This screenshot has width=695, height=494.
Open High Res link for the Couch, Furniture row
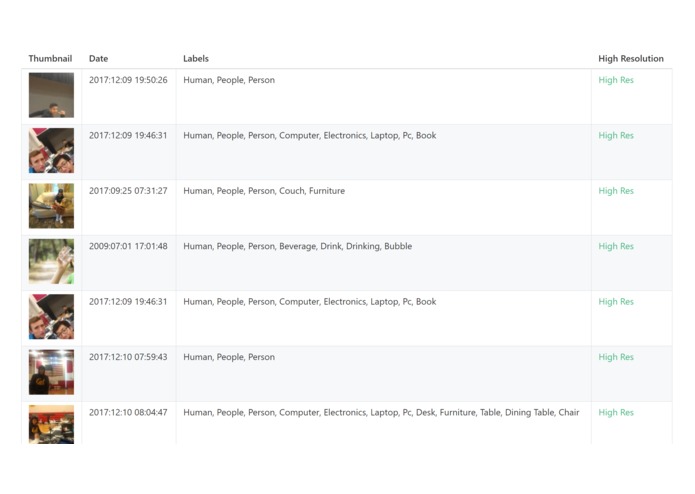[x=616, y=191]
